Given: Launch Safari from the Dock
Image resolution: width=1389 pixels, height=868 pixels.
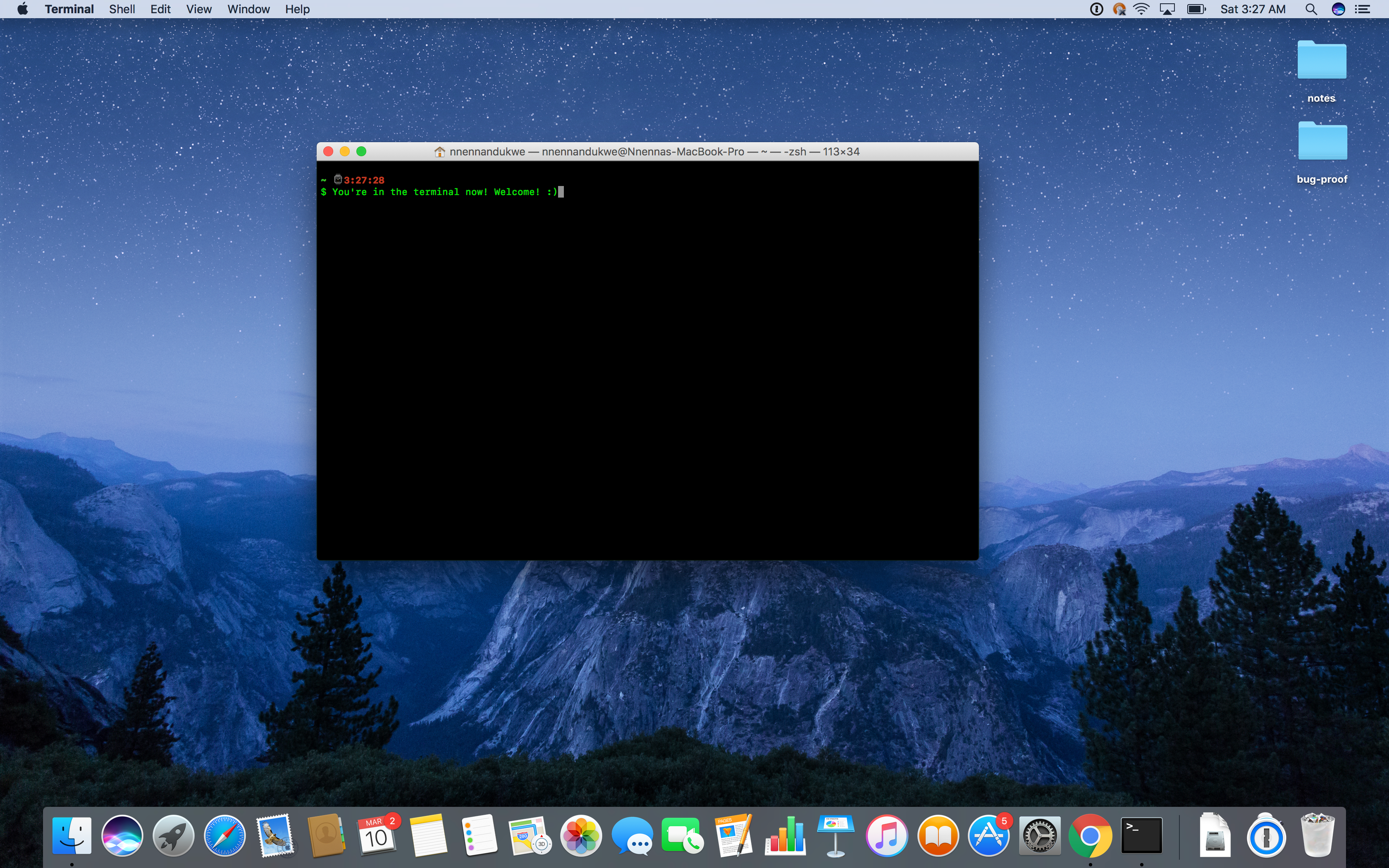Looking at the screenshot, I should (x=224, y=836).
